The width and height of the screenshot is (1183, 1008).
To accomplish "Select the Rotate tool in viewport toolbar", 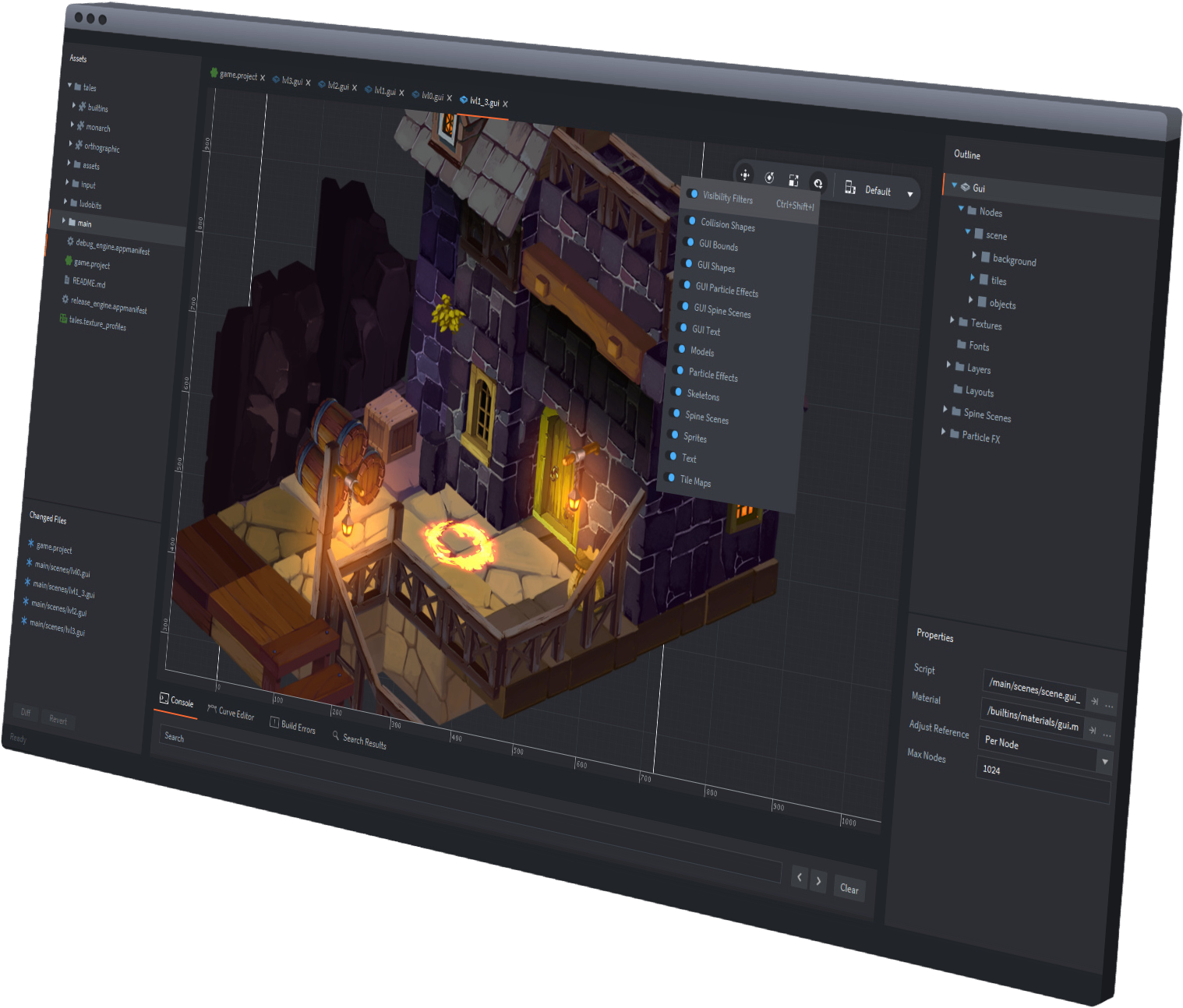I will pos(769,178).
